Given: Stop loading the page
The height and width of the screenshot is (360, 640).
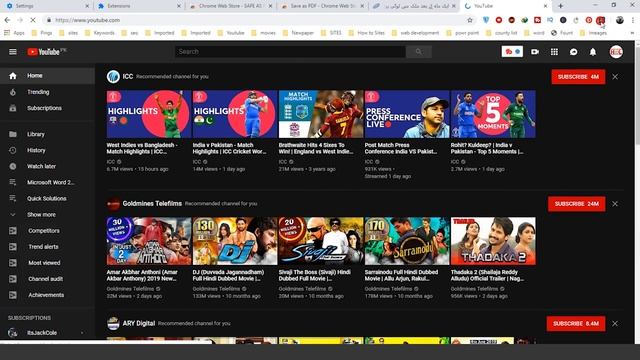Looking at the screenshot, I should coord(33,20).
